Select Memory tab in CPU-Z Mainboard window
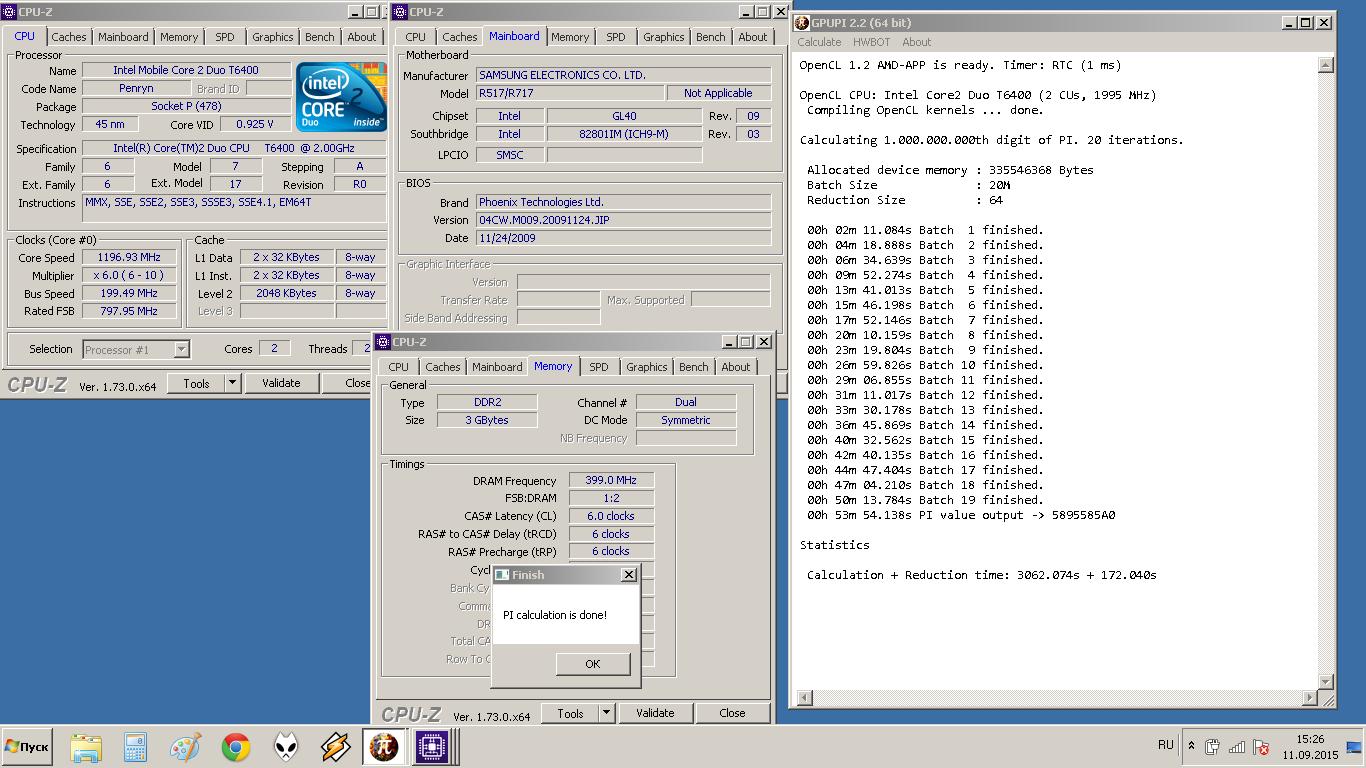Image resolution: width=1366 pixels, height=768 pixels. 570,37
